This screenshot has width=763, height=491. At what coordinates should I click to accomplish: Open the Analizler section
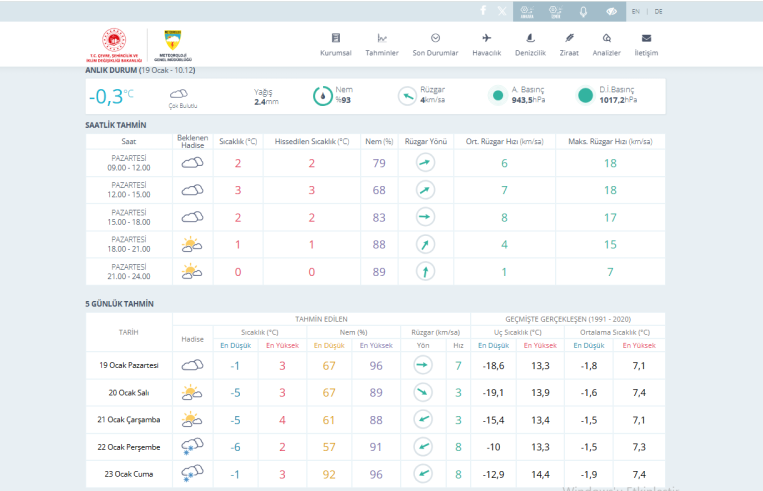coord(606,44)
